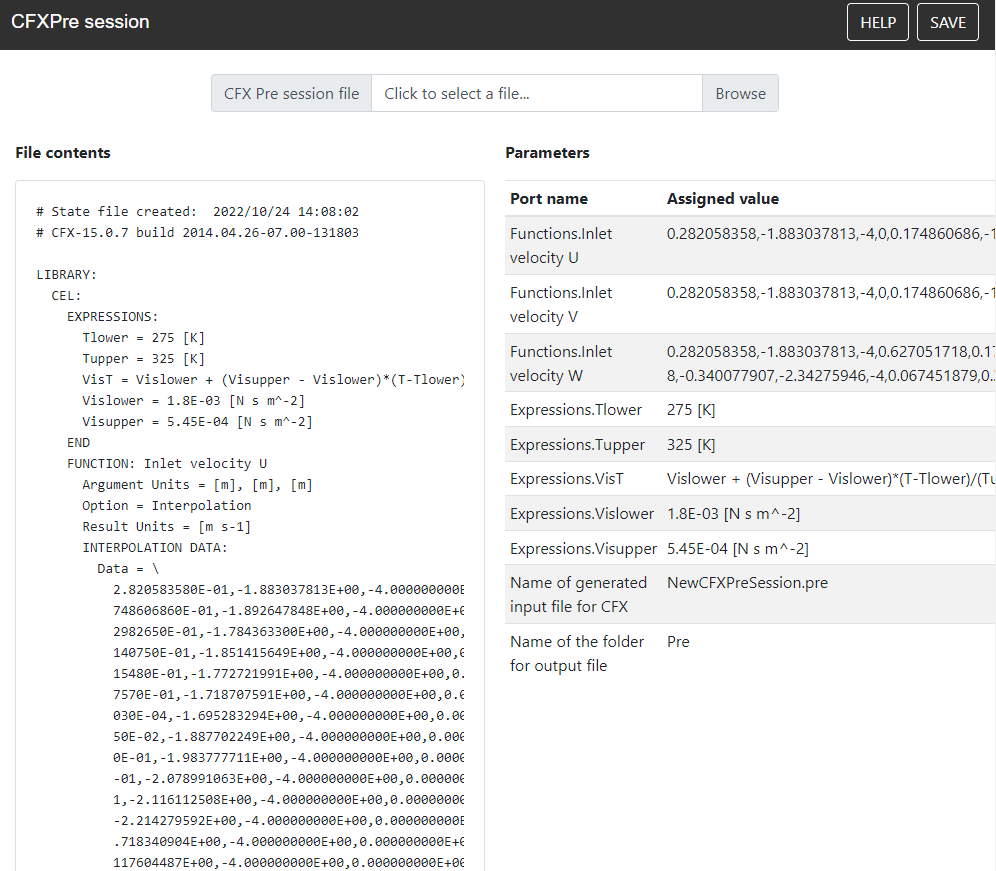Click the assigned value for Expressions.VisT

coord(831,479)
